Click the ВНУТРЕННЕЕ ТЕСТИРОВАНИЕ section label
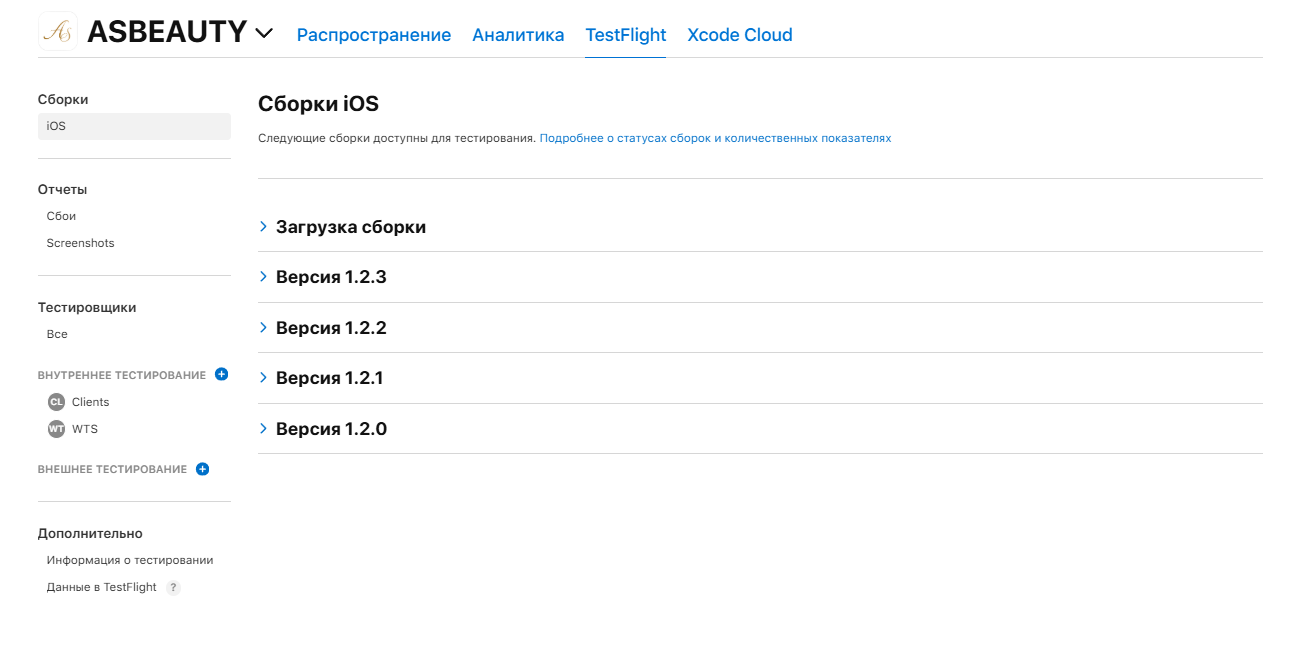The height and width of the screenshot is (670, 1310). click(122, 375)
